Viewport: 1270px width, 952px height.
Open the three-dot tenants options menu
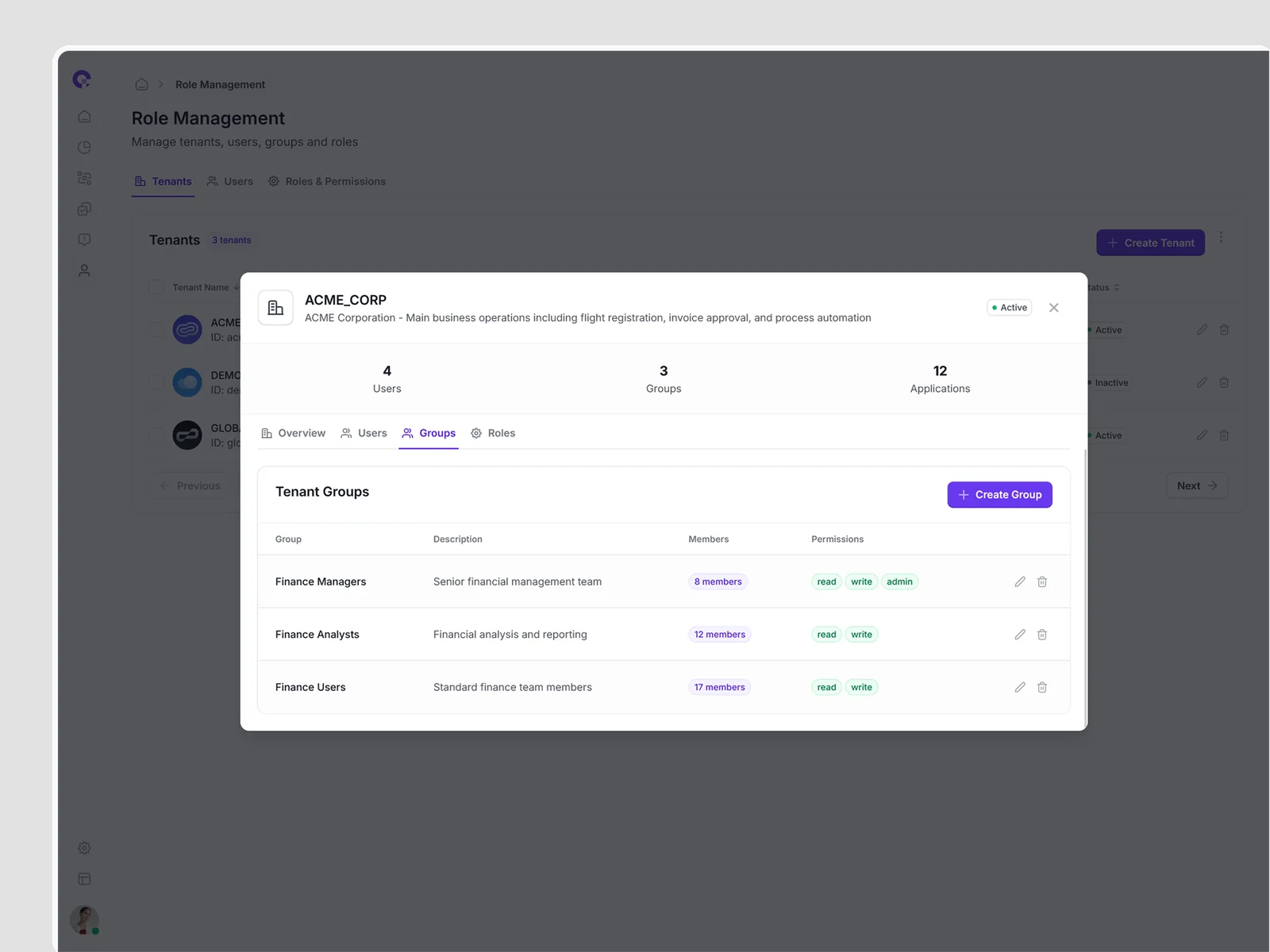[1221, 238]
